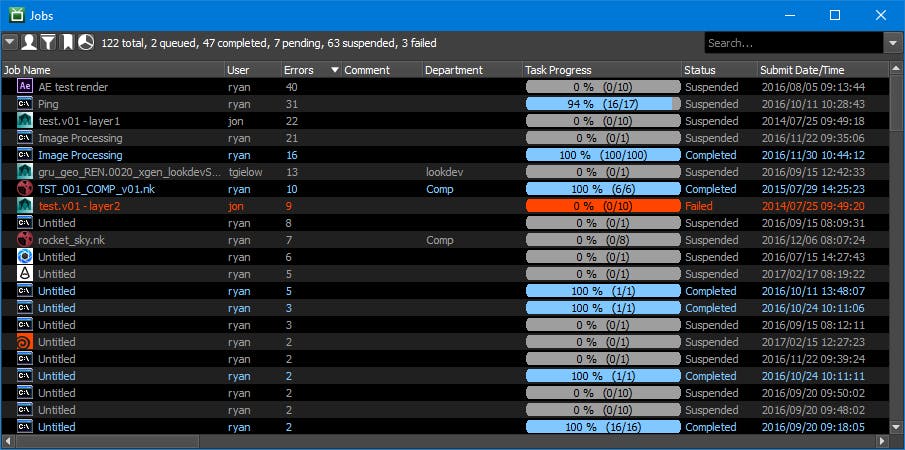Toggle the user filter icon
Screen dimensions: 905x450
(28, 42)
